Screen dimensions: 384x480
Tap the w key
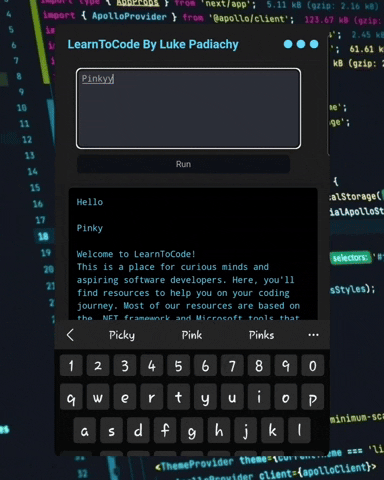tap(98, 397)
